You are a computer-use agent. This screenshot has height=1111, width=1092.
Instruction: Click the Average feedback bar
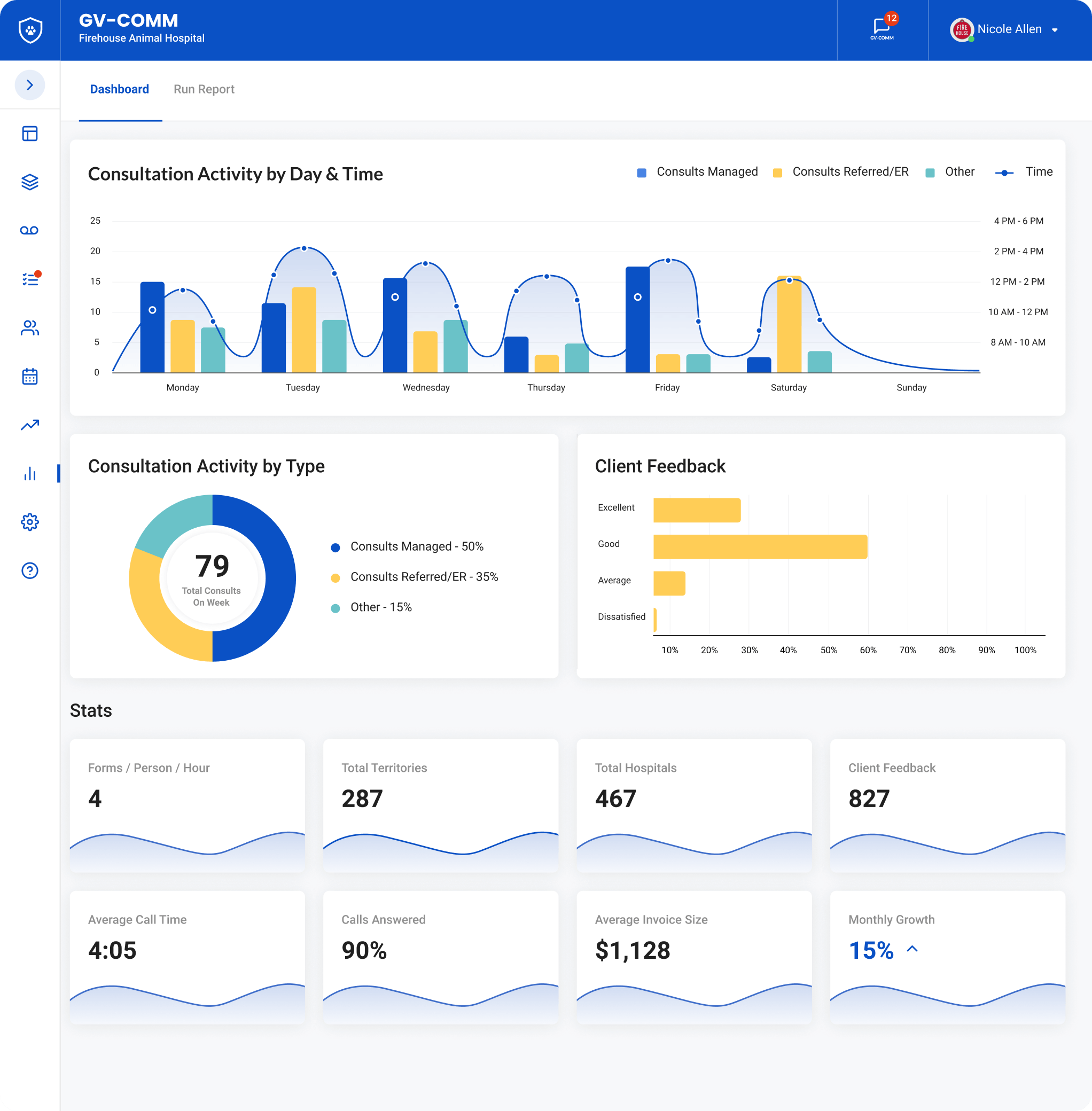[x=669, y=584]
